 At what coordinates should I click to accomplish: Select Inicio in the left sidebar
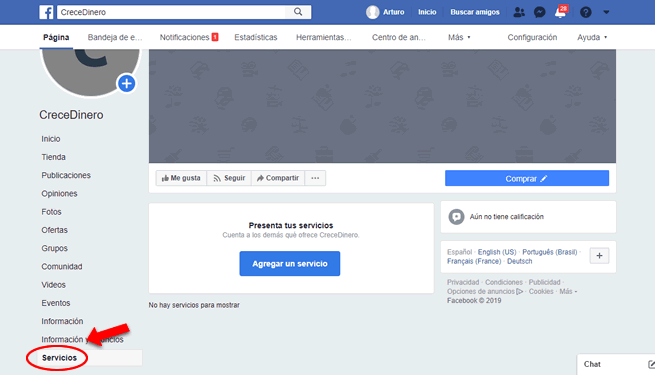click(51, 139)
